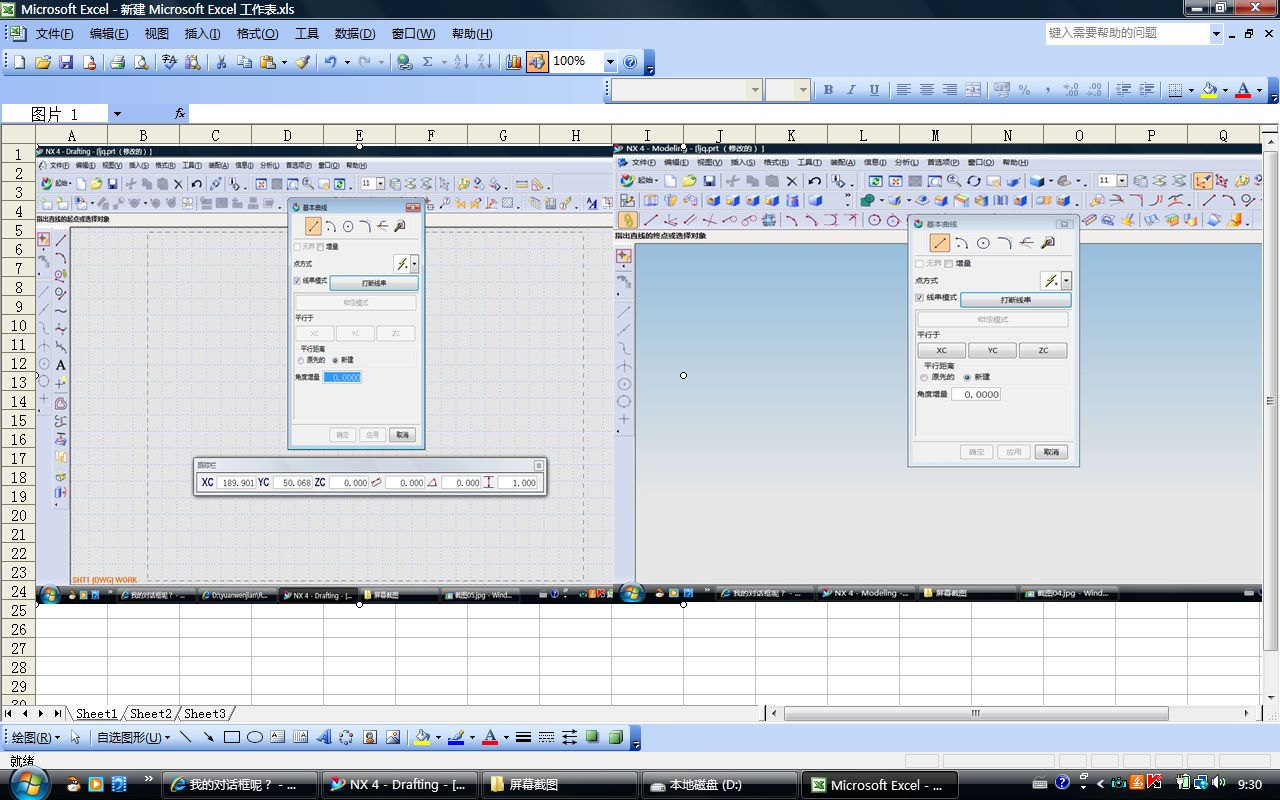Switch to the Sheet2 tab
The height and width of the screenshot is (800, 1280).
click(151, 714)
